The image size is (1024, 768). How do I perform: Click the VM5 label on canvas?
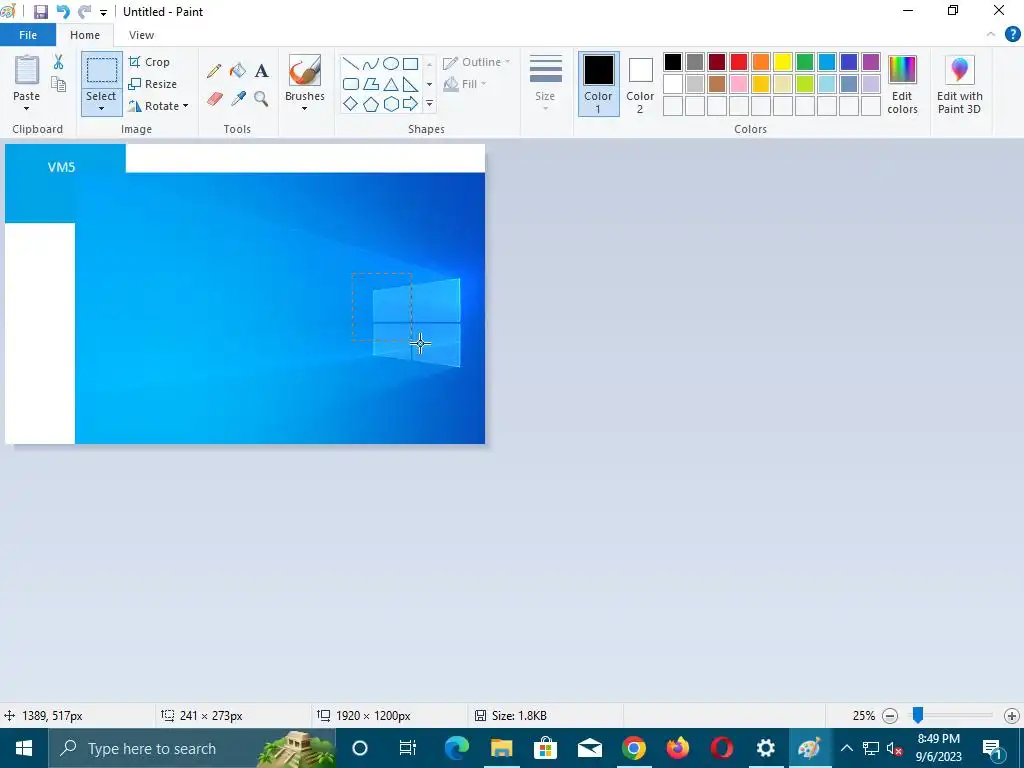pyautogui.click(x=61, y=167)
